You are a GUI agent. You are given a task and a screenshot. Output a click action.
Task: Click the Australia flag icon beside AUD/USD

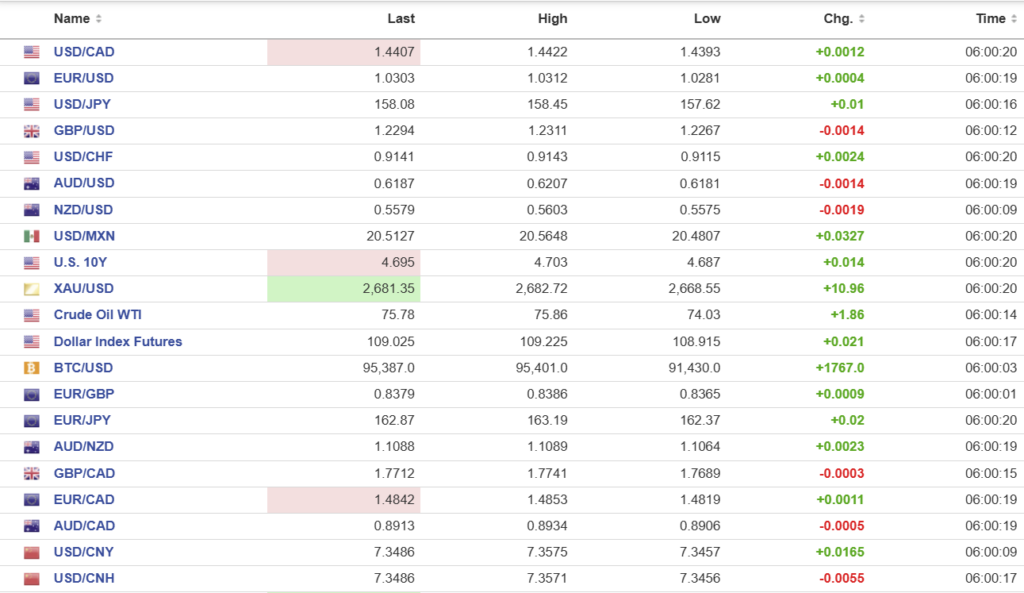[32, 184]
